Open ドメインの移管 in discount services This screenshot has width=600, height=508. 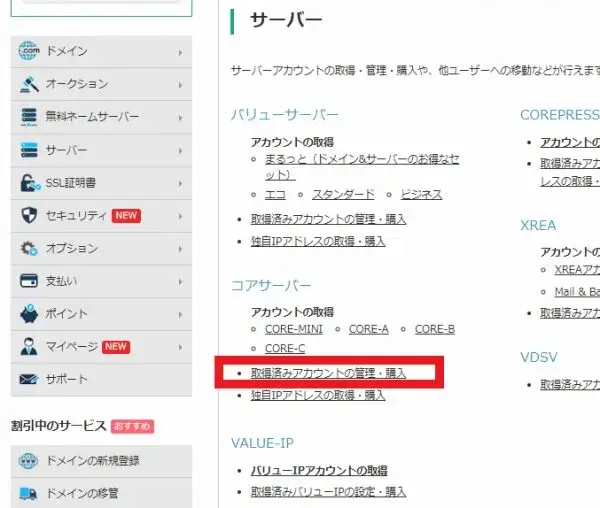click(x=101, y=493)
